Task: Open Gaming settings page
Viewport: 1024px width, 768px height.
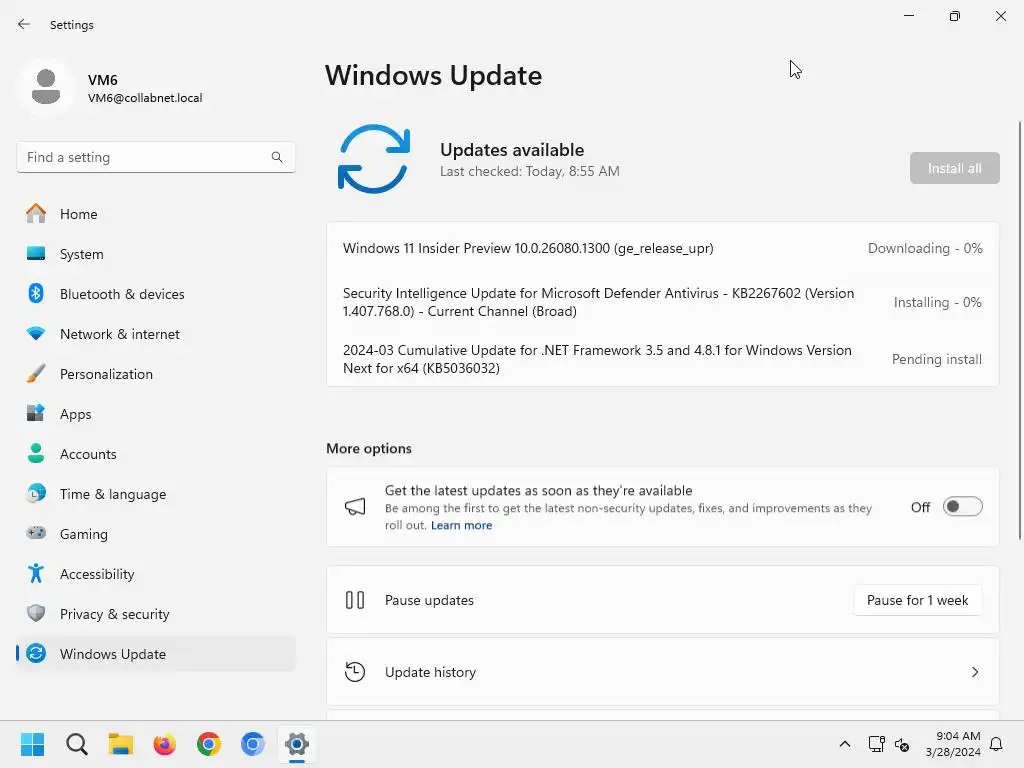Action: coord(155,534)
